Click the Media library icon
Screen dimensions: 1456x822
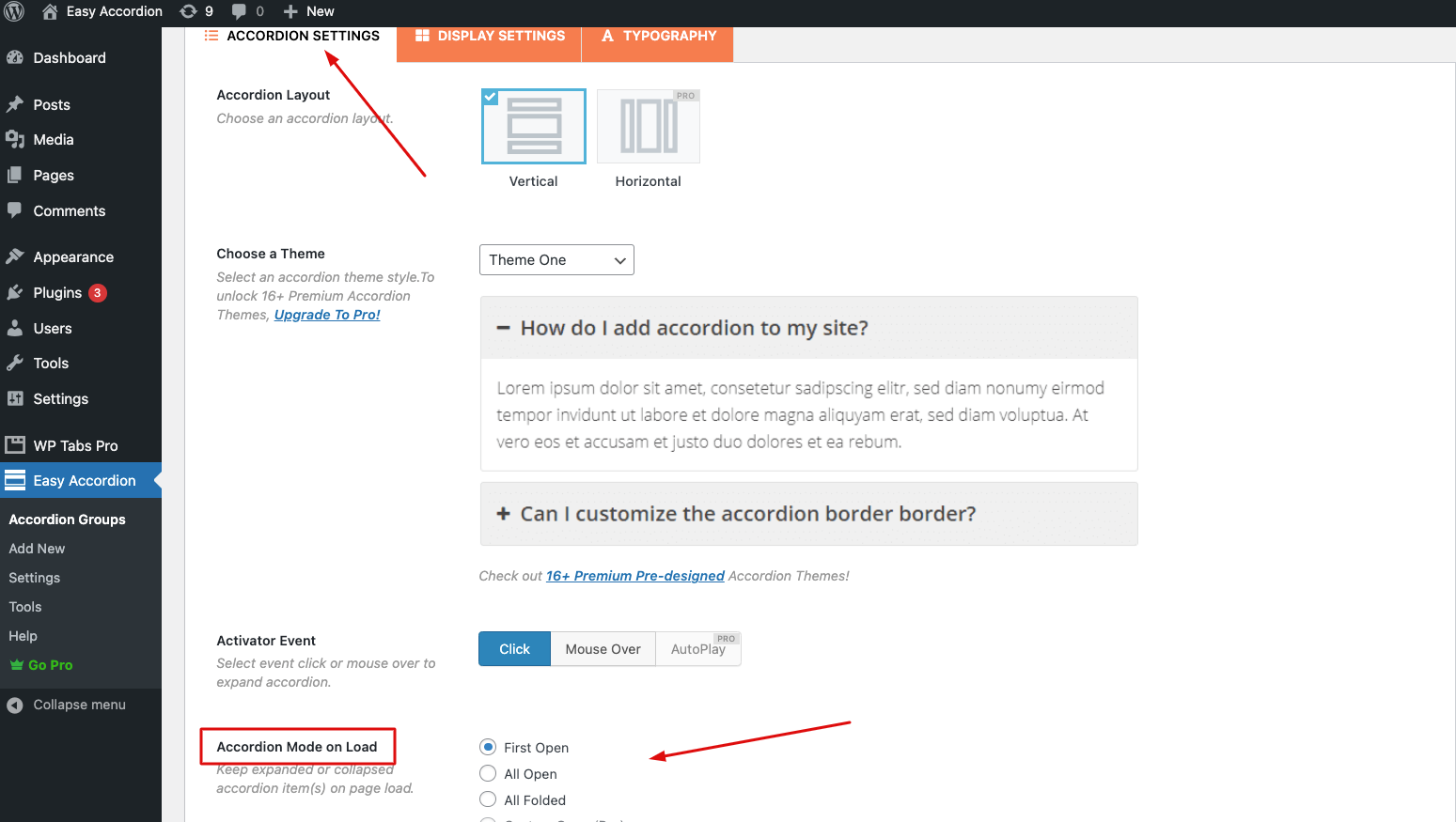(15, 139)
